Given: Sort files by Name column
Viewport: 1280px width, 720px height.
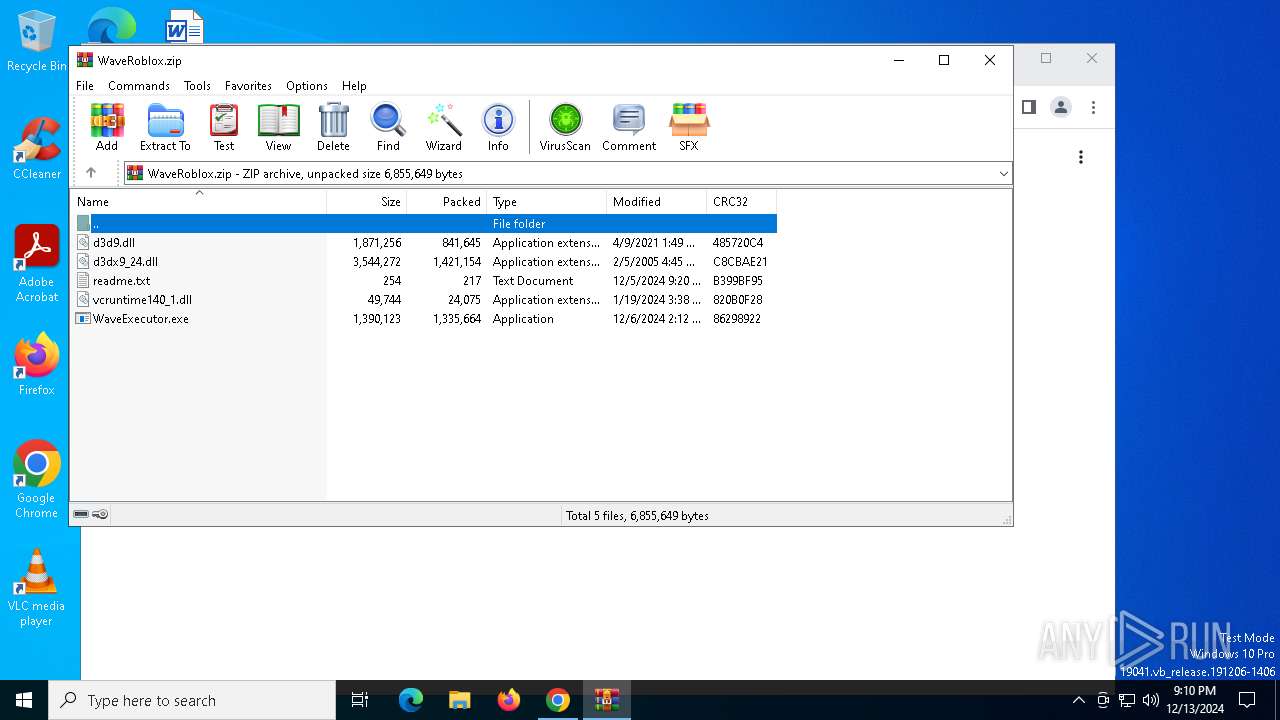Looking at the screenshot, I should (198, 202).
